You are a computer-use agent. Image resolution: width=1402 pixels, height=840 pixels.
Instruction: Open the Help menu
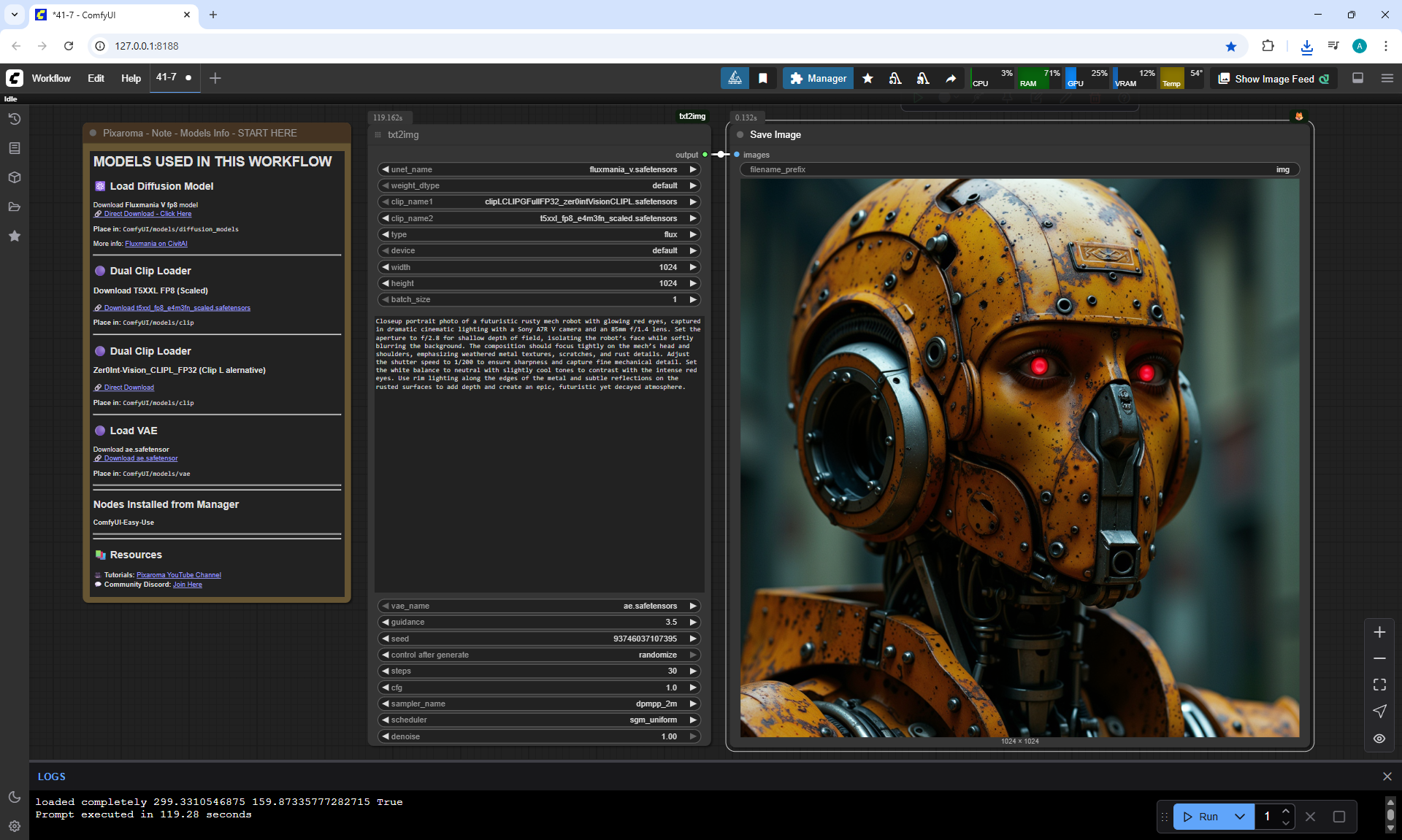tap(131, 78)
